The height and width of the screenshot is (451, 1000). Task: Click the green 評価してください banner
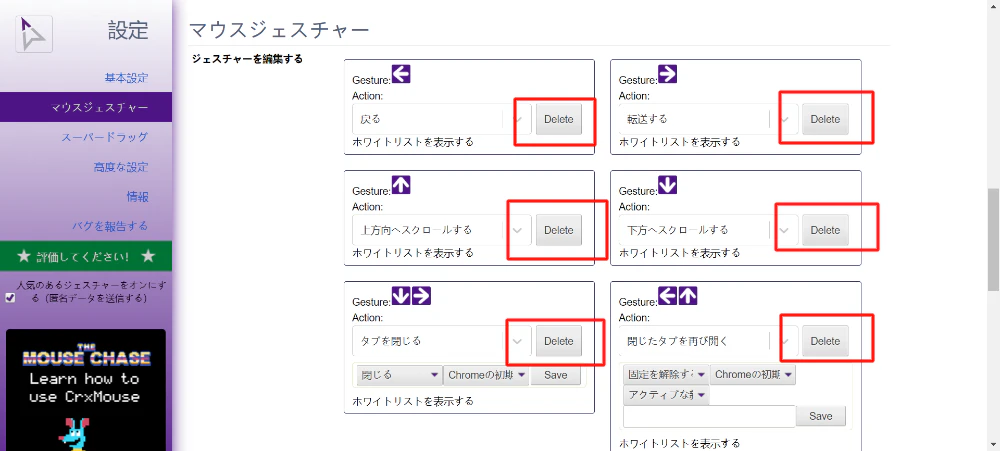(x=86, y=256)
